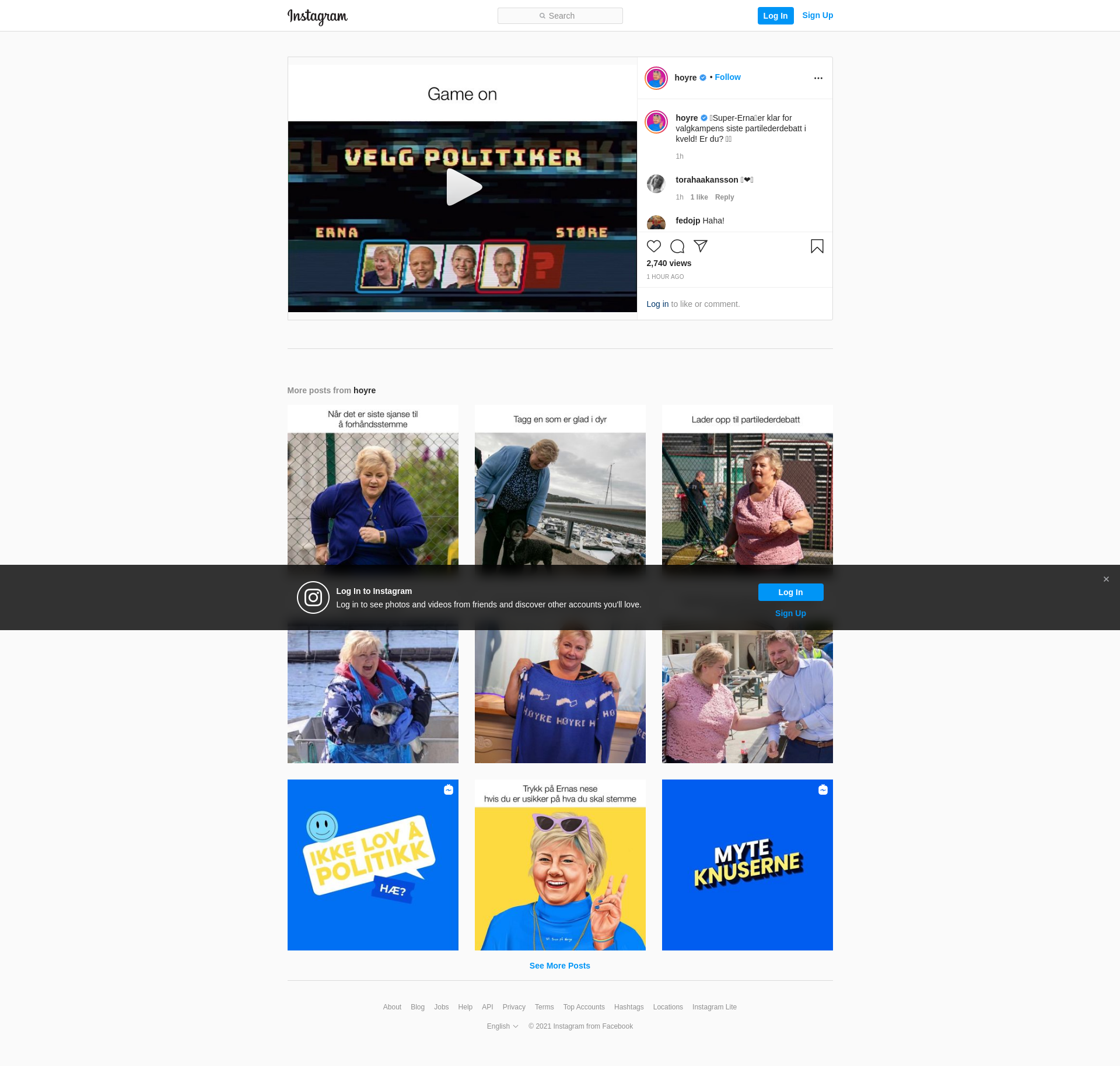The image size is (1120, 1066).
Task: Click the header Log In button
Action: click(775, 16)
